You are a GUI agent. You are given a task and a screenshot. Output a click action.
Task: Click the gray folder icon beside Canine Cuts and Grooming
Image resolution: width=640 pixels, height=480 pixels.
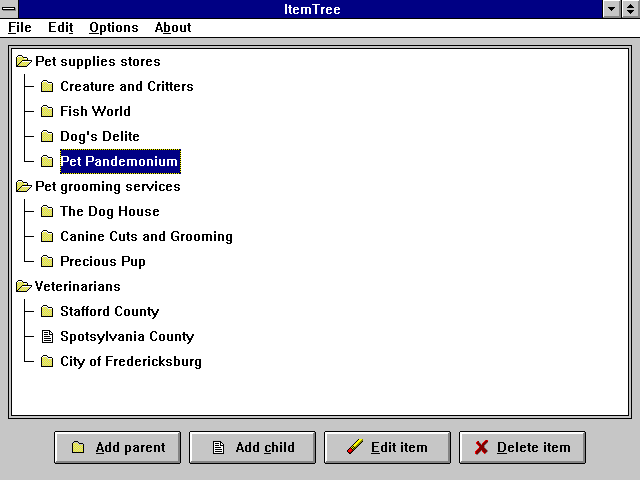(x=46, y=236)
